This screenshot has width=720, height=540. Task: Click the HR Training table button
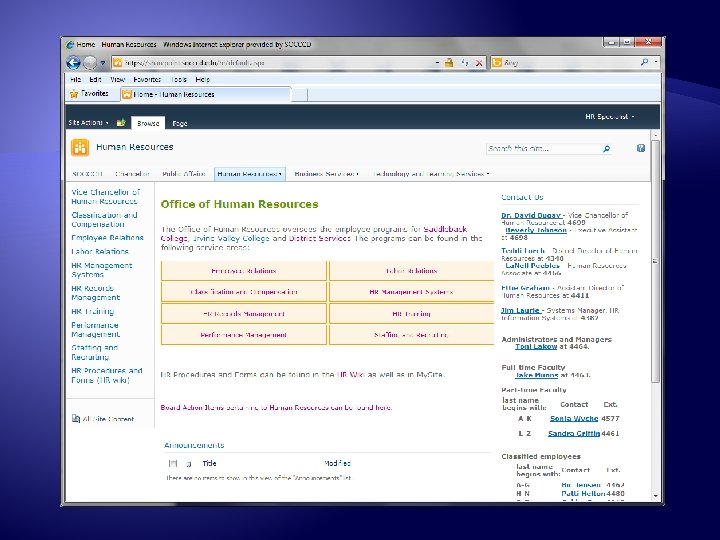[x=411, y=314]
